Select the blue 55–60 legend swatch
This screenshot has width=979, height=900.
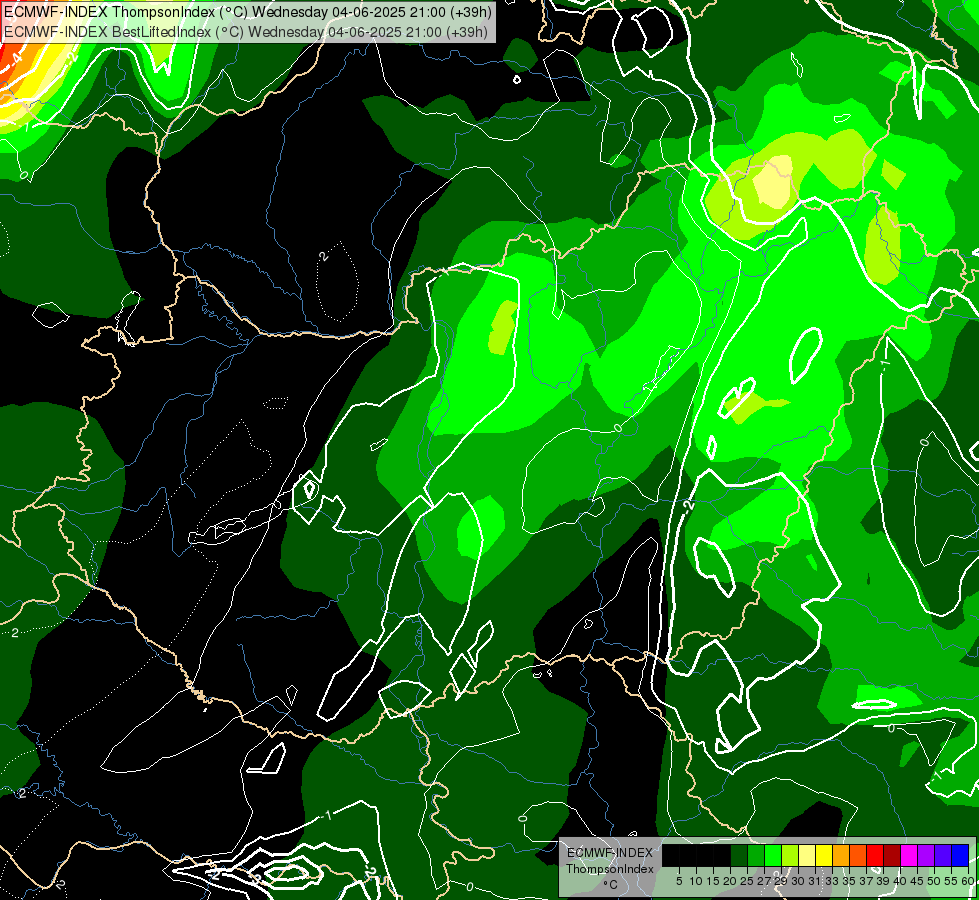[x=960, y=855]
